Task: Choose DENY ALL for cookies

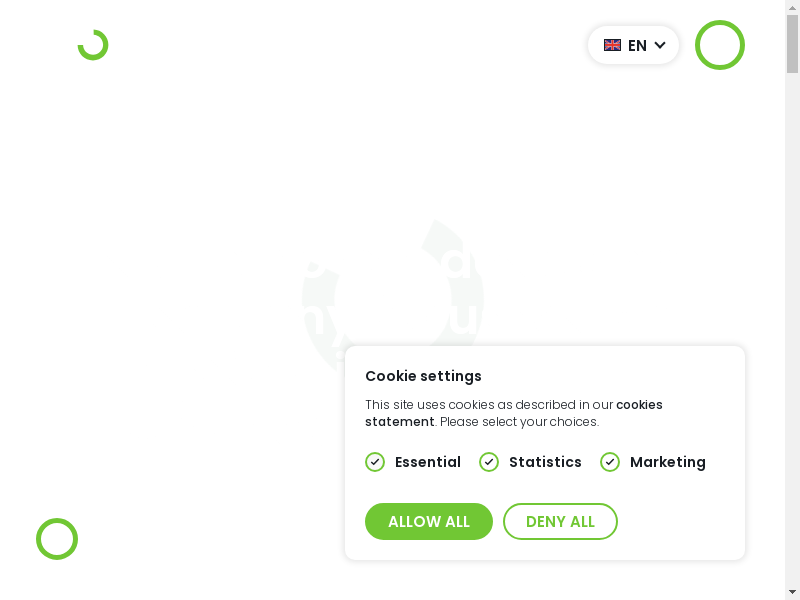Action: 560,522
